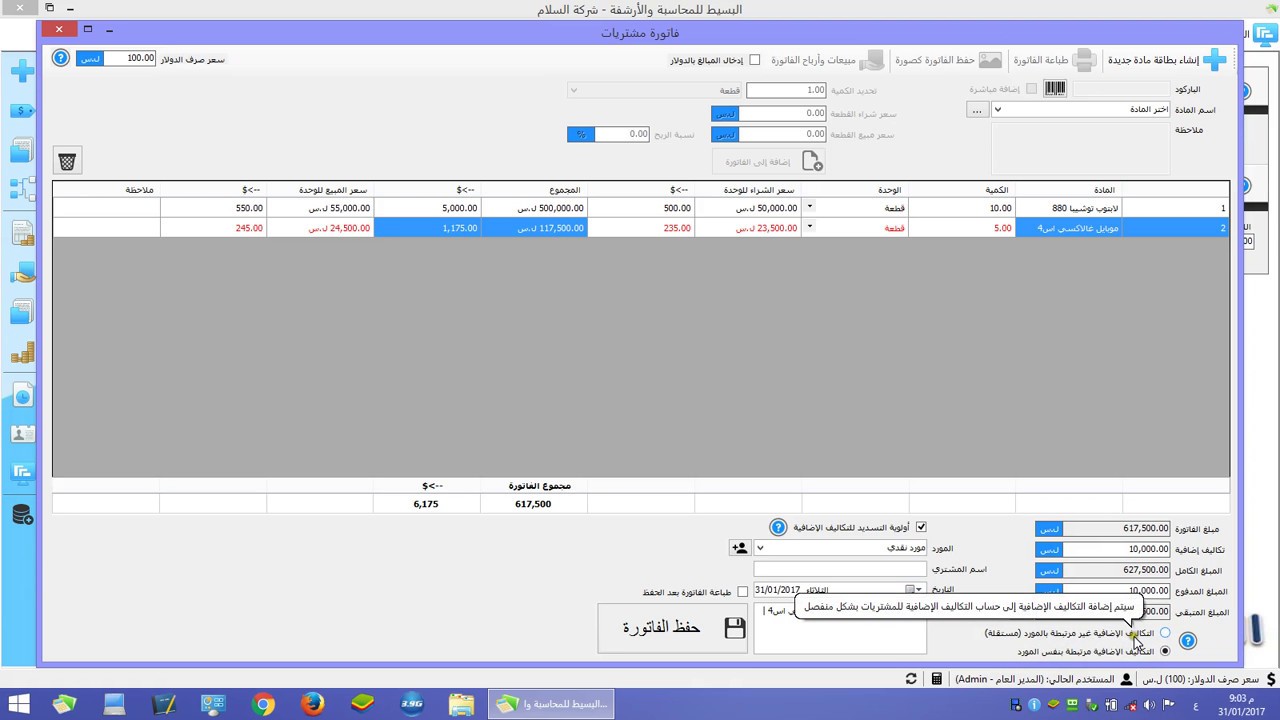Open unit dropdown in the Galaxy mobile row
The width and height of the screenshot is (1280, 720).
[x=809, y=228]
